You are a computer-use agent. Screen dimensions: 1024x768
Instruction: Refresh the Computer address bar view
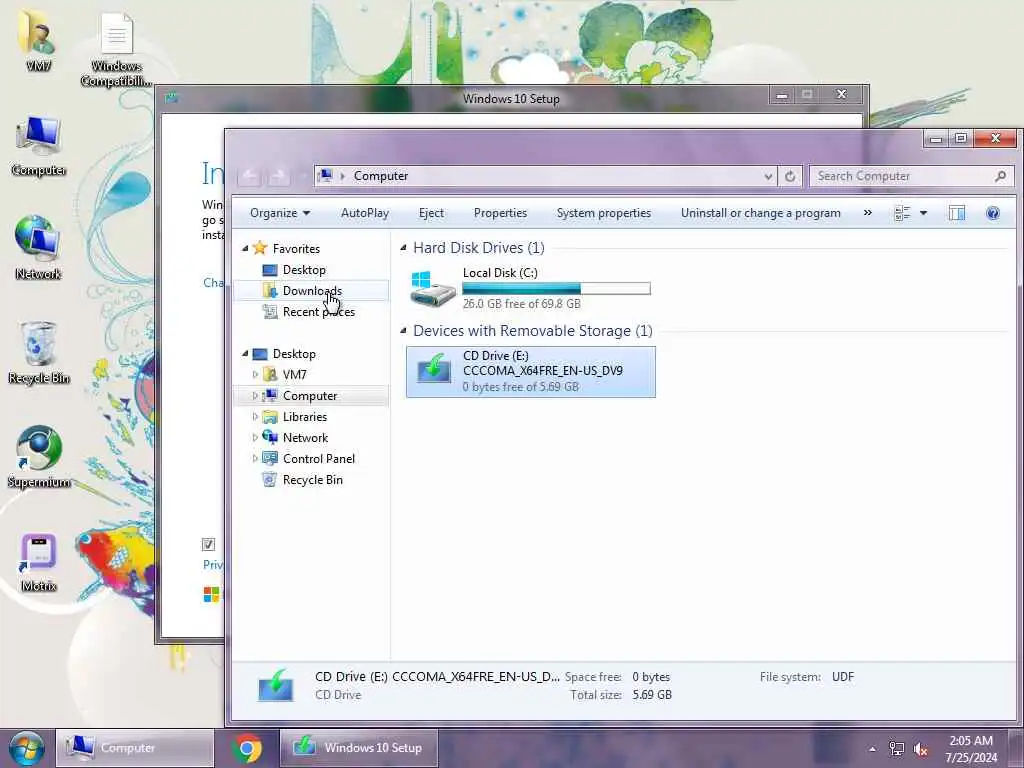[x=790, y=176]
